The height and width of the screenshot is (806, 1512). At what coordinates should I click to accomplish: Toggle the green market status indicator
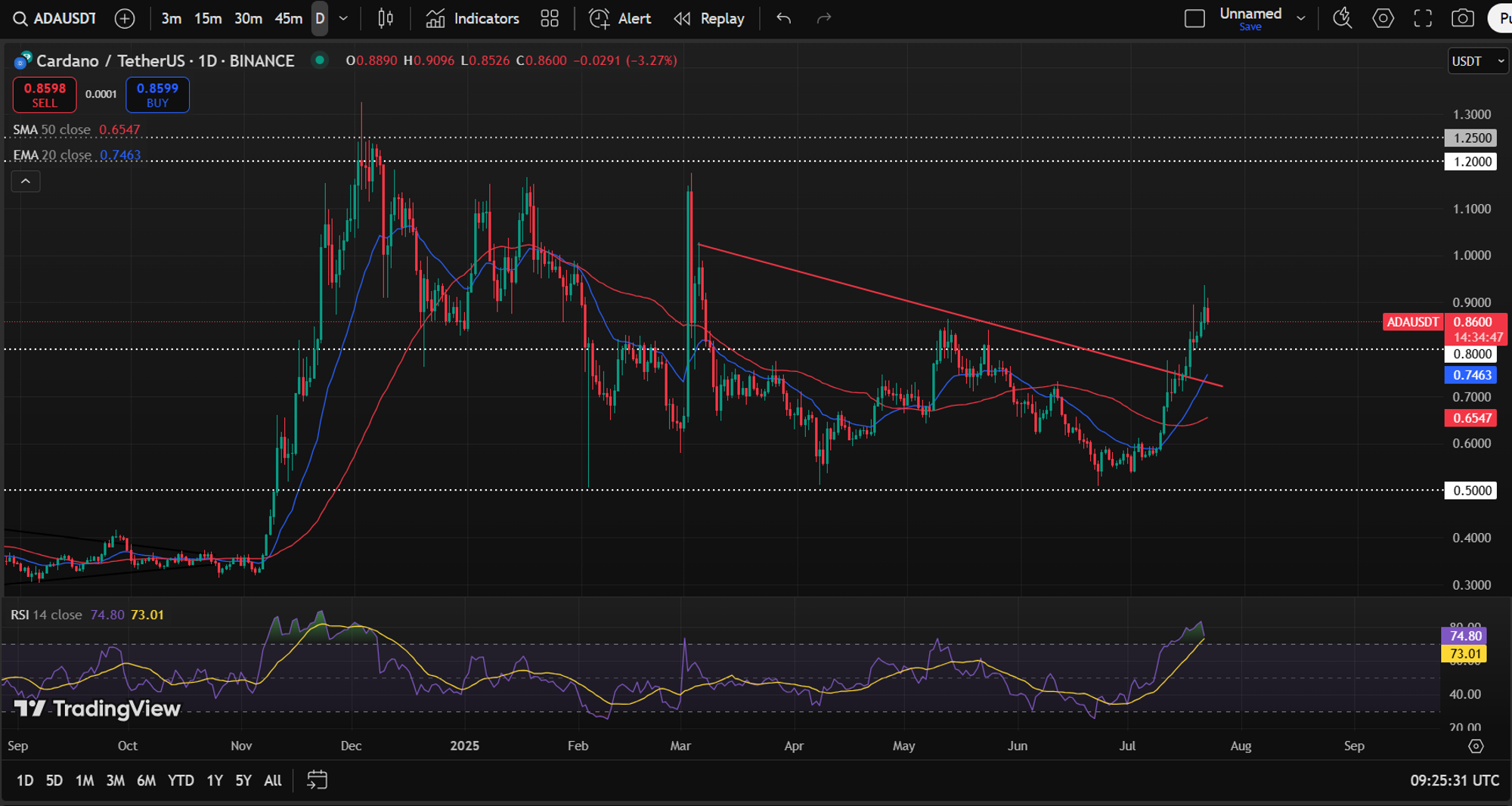coord(320,60)
